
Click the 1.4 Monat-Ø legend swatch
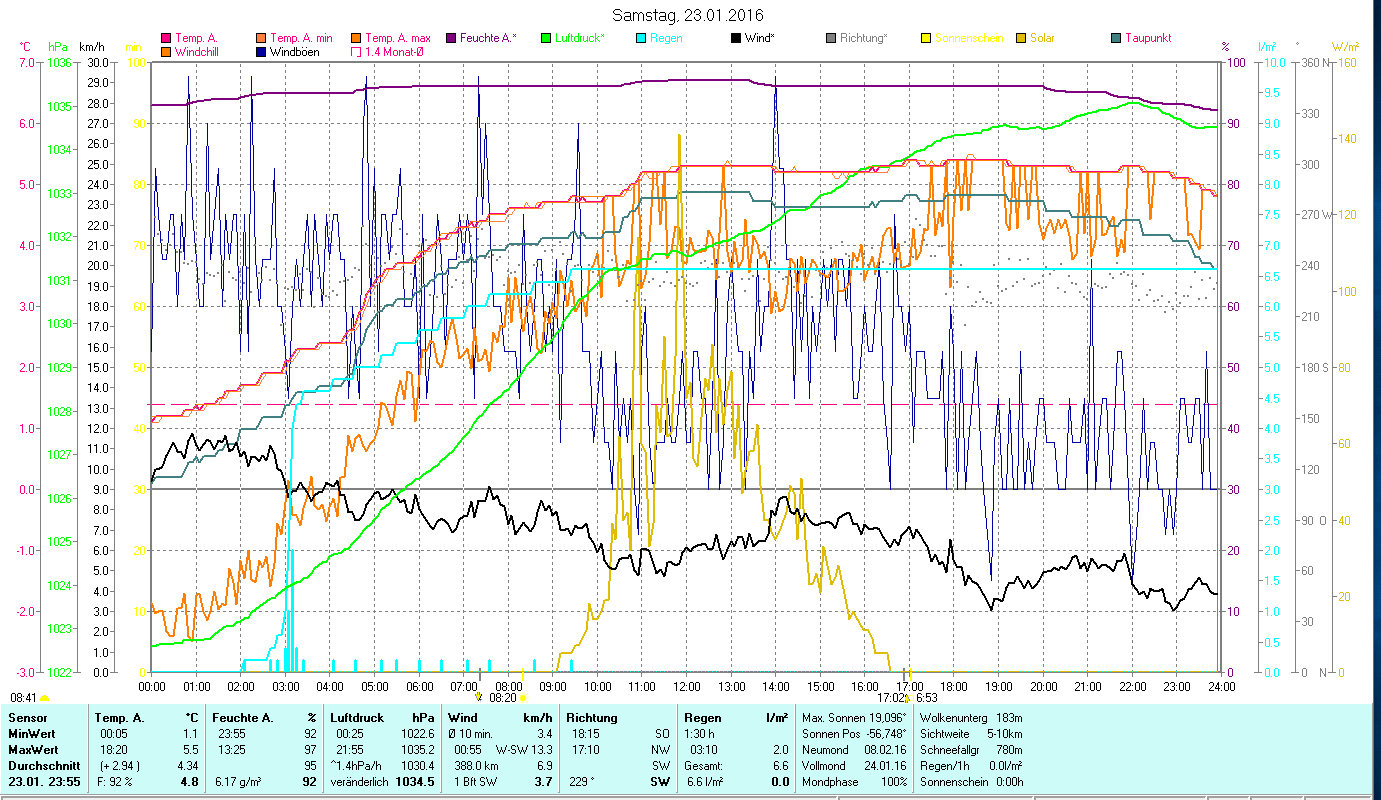point(355,51)
